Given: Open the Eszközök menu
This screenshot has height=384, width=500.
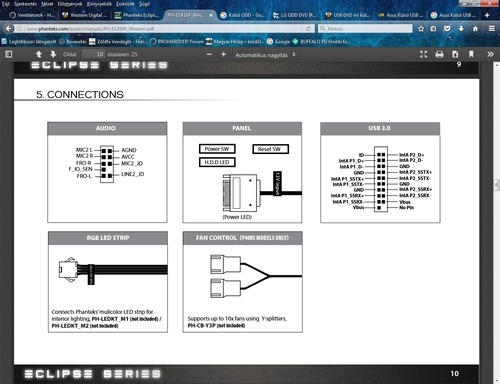Looking at the screenshot, I should (125, 4).
